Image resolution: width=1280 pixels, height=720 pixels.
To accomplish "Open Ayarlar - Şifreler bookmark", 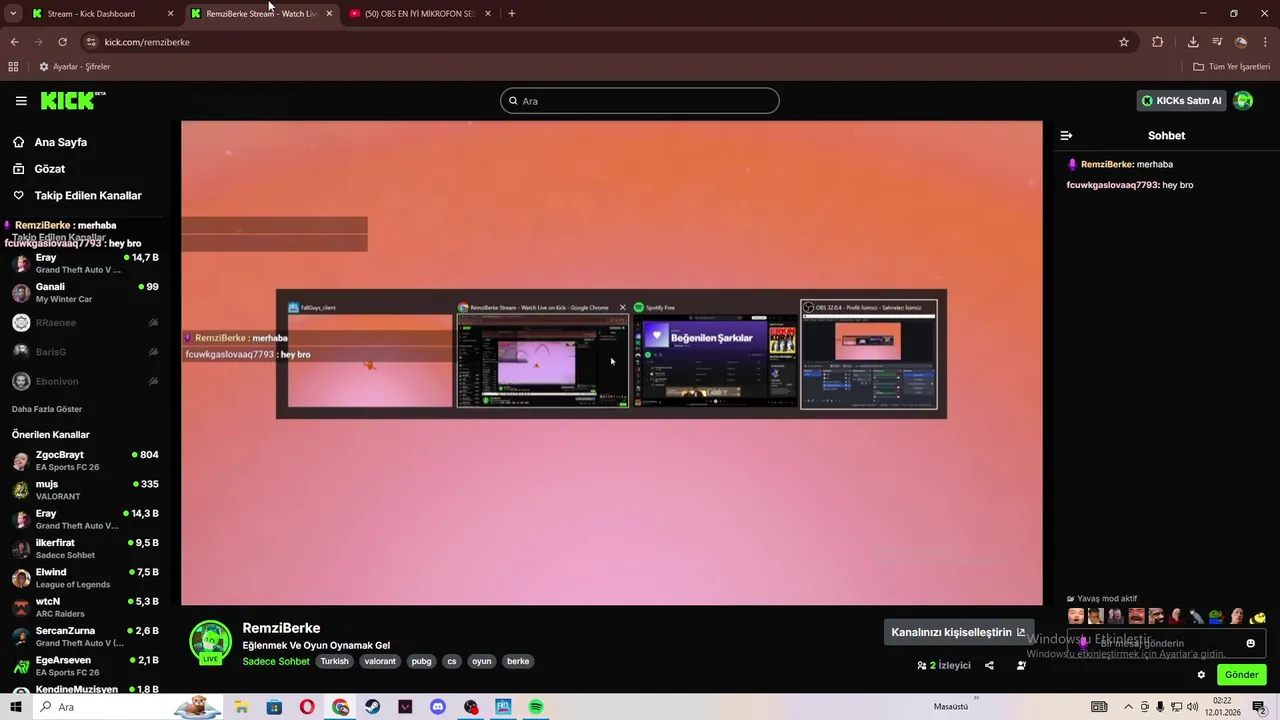I will point(75,67).
